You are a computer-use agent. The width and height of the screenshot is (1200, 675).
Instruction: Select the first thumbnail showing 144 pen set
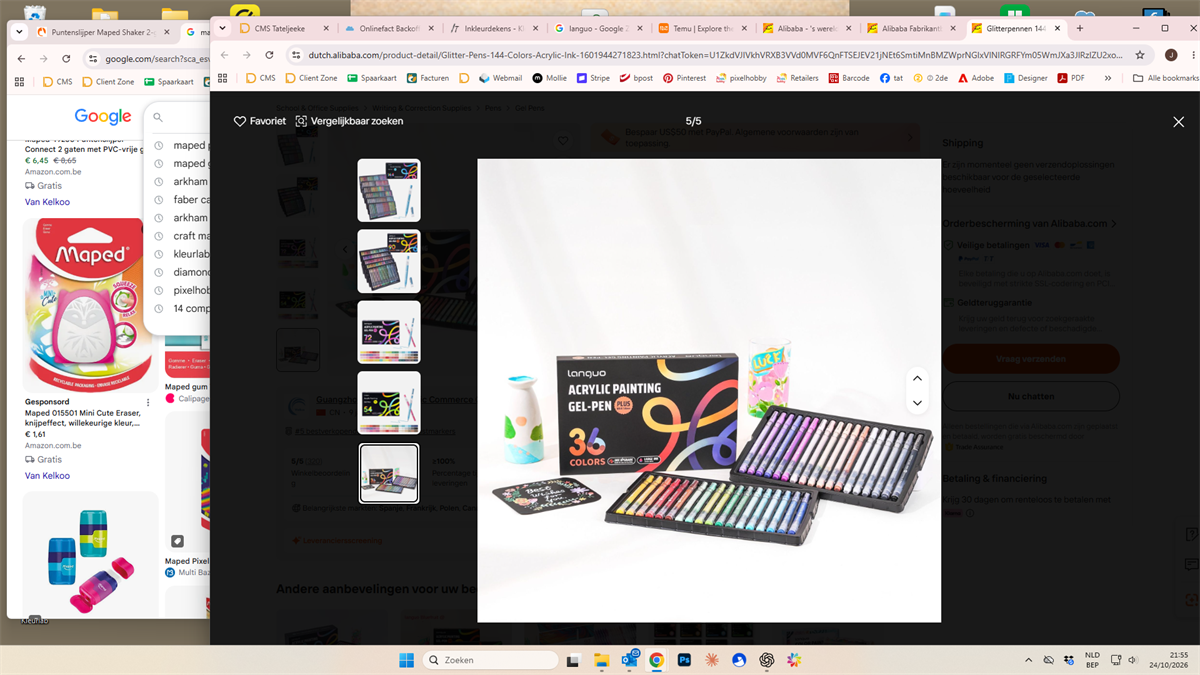point(389,190)
